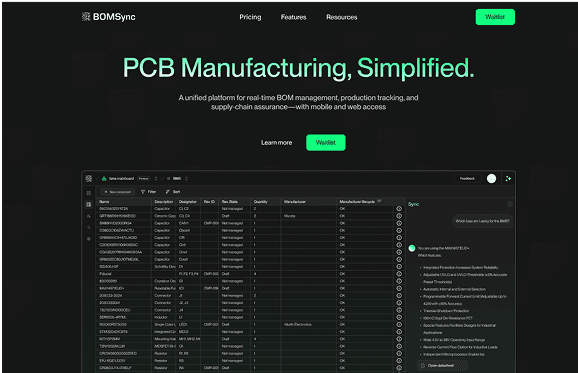The image size is (578, 373).
Task: Open the settings gear icon in sidebar
Action: pos(88,239)
